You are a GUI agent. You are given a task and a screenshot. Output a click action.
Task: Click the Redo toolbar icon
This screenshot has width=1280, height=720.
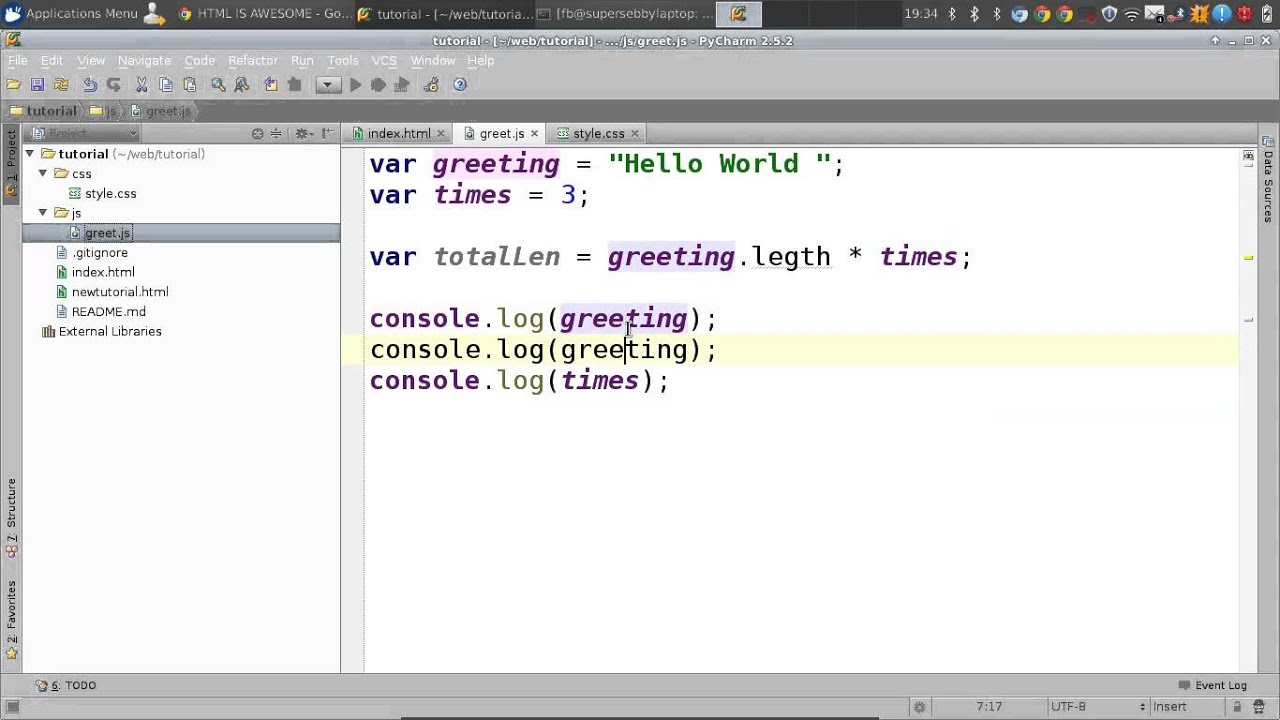pyautogui.click(x=113, y=85)
